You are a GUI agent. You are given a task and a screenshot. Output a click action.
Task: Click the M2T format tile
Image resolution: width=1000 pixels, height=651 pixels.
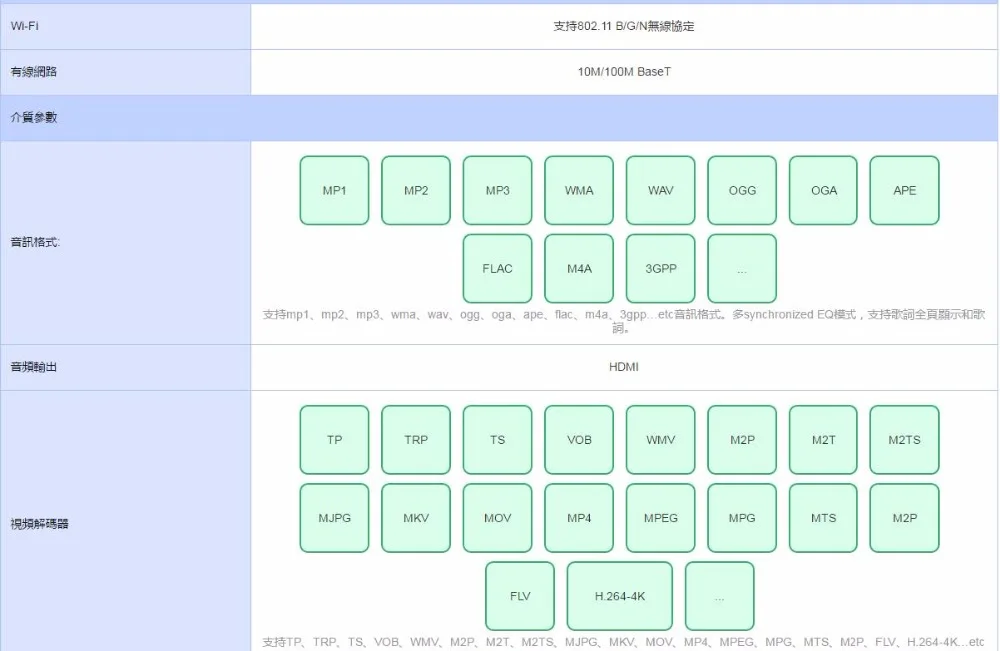(x=823, y=440)
